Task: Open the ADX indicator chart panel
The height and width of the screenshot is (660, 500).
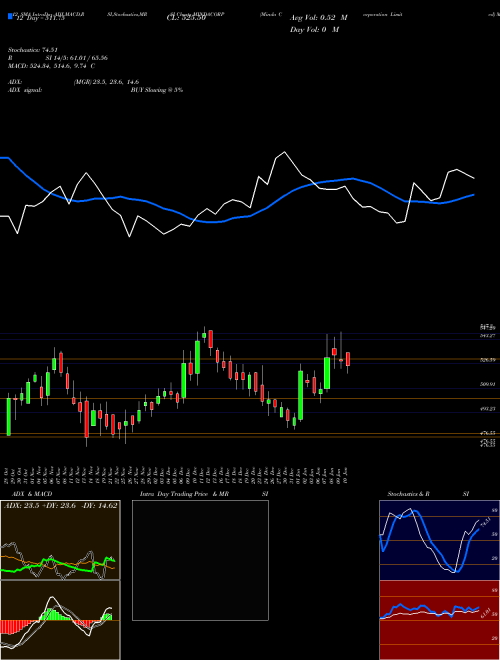Action: (60, 540)
